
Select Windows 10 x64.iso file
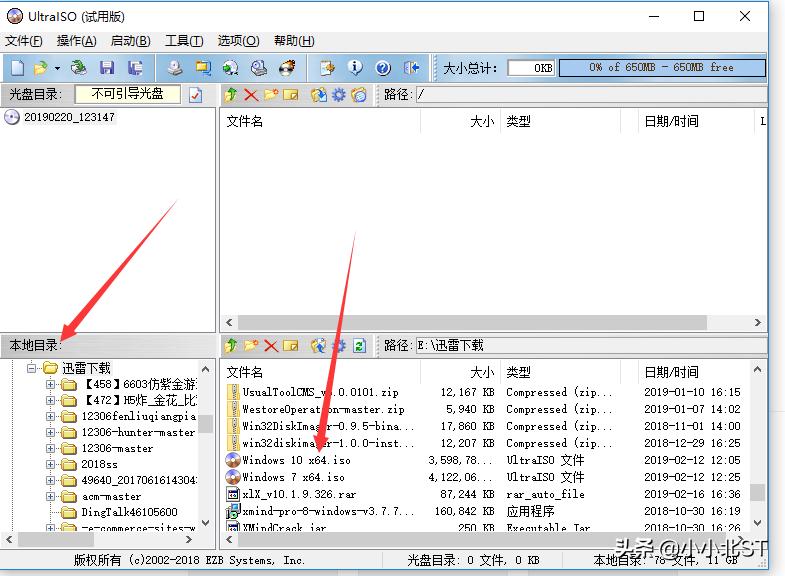tap(296, 460)
